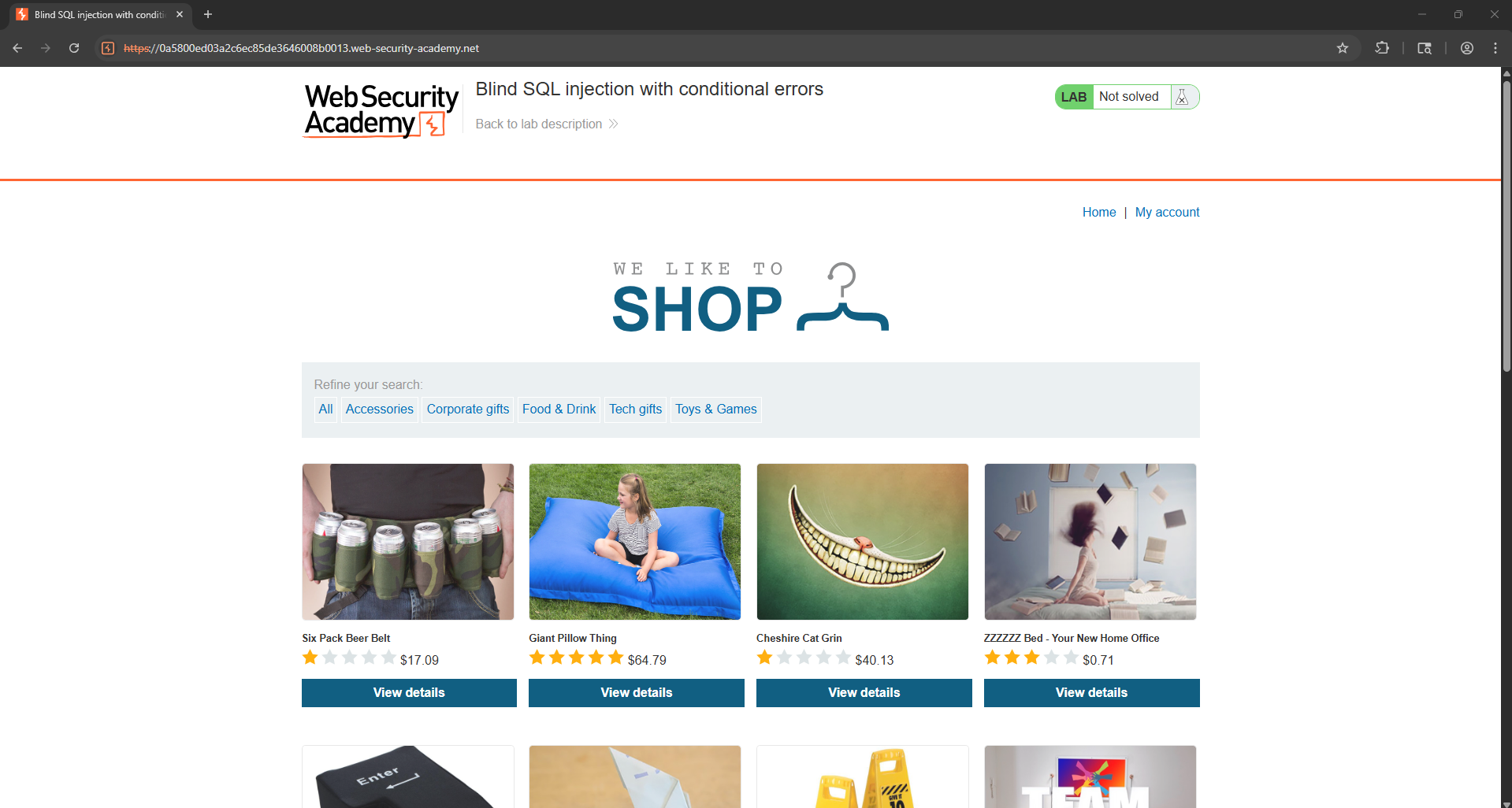Select the Corporate gifts filter
This screenshot has height=808, width=1512.
(468, 410)
